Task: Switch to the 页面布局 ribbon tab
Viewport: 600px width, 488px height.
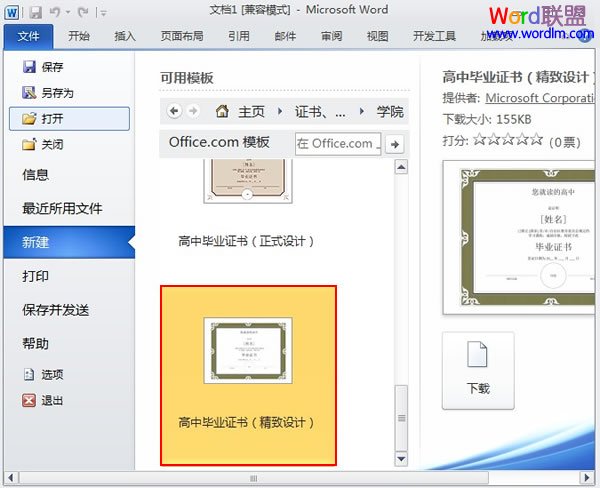Action: coord(182,36)
